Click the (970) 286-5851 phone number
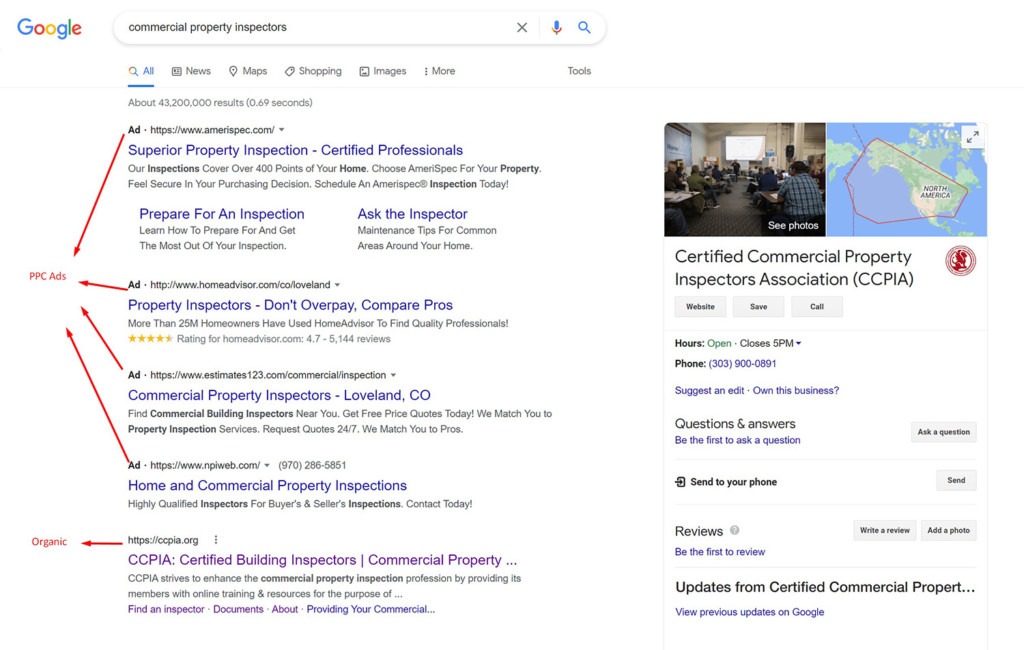Viewport: 1024px width, 650px height. point(312,465)
